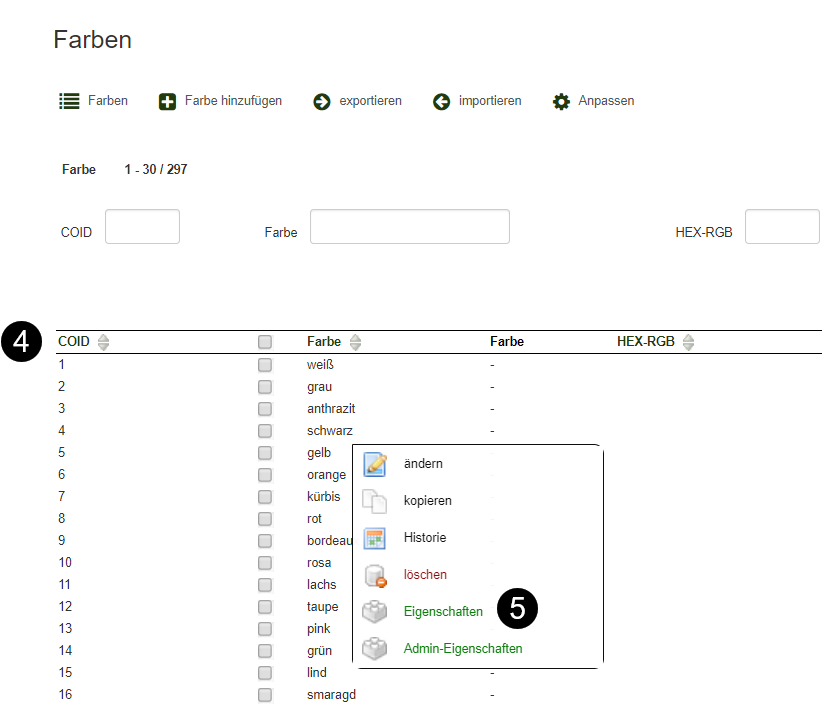Click into the HEX-RGB filter field
Viewport: 822px width, 726px height.
781,227
